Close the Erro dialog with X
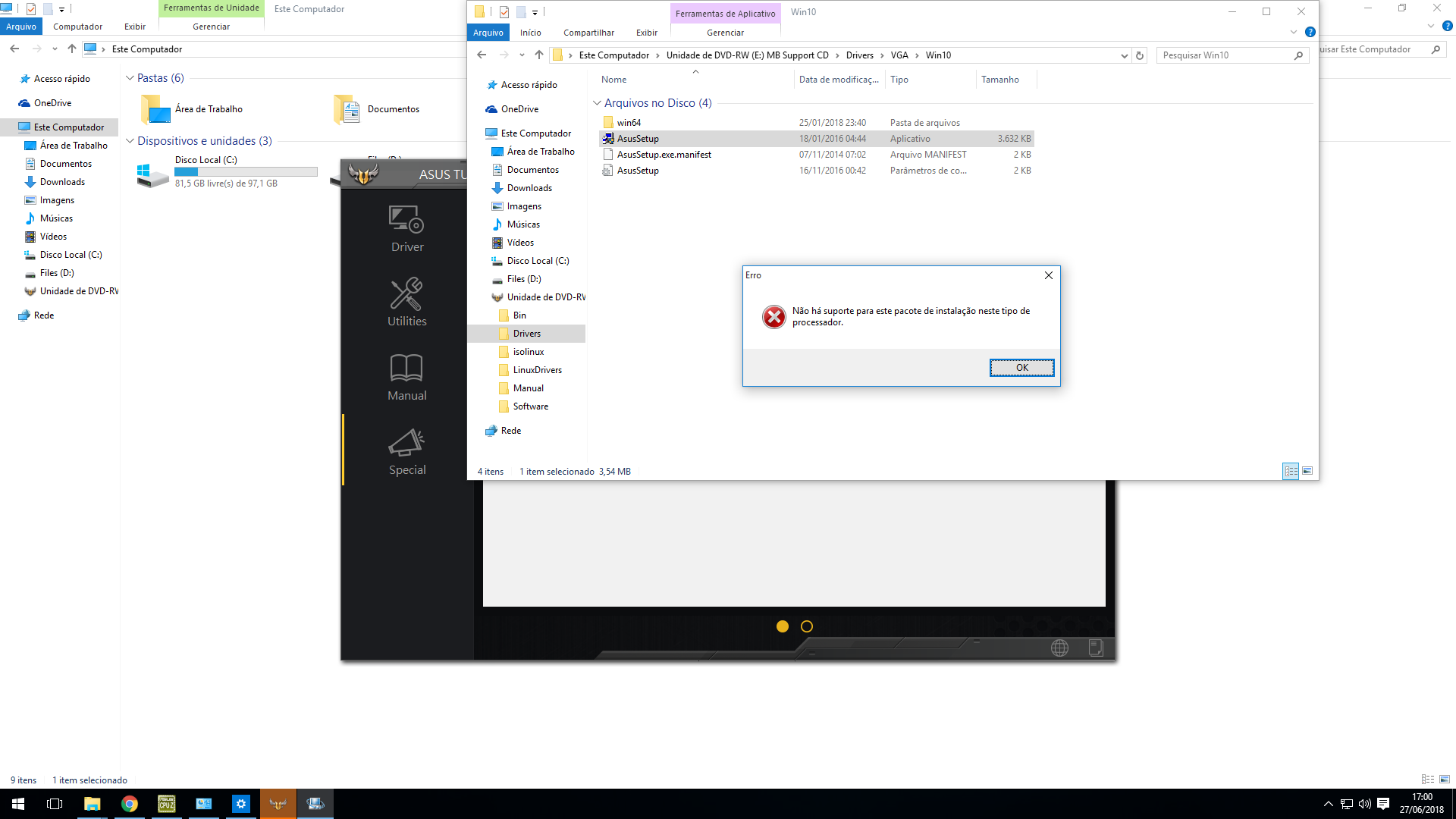Image resolution: width=1456 pixels, height=819 pixels. point(1048,275)
